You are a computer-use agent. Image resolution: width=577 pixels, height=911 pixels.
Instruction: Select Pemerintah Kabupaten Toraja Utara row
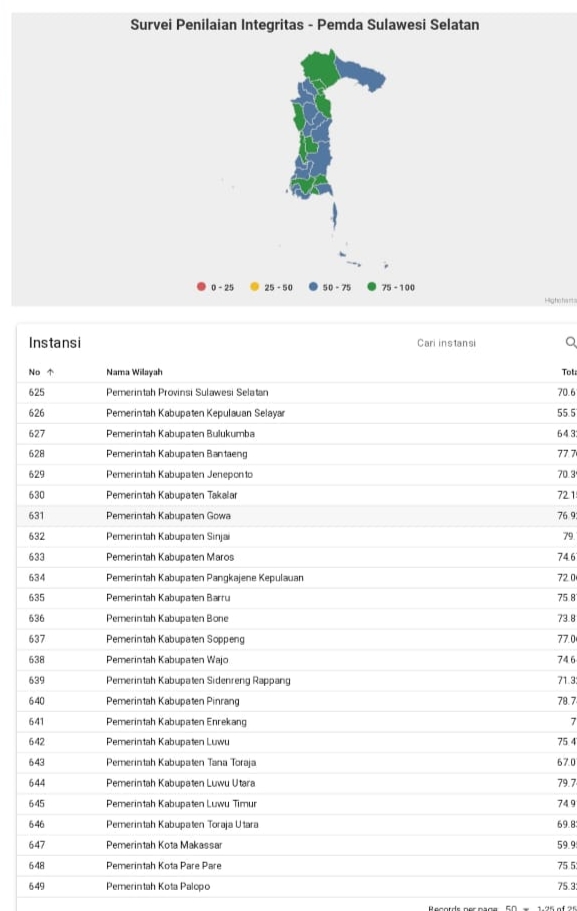(x=297, y=824)
